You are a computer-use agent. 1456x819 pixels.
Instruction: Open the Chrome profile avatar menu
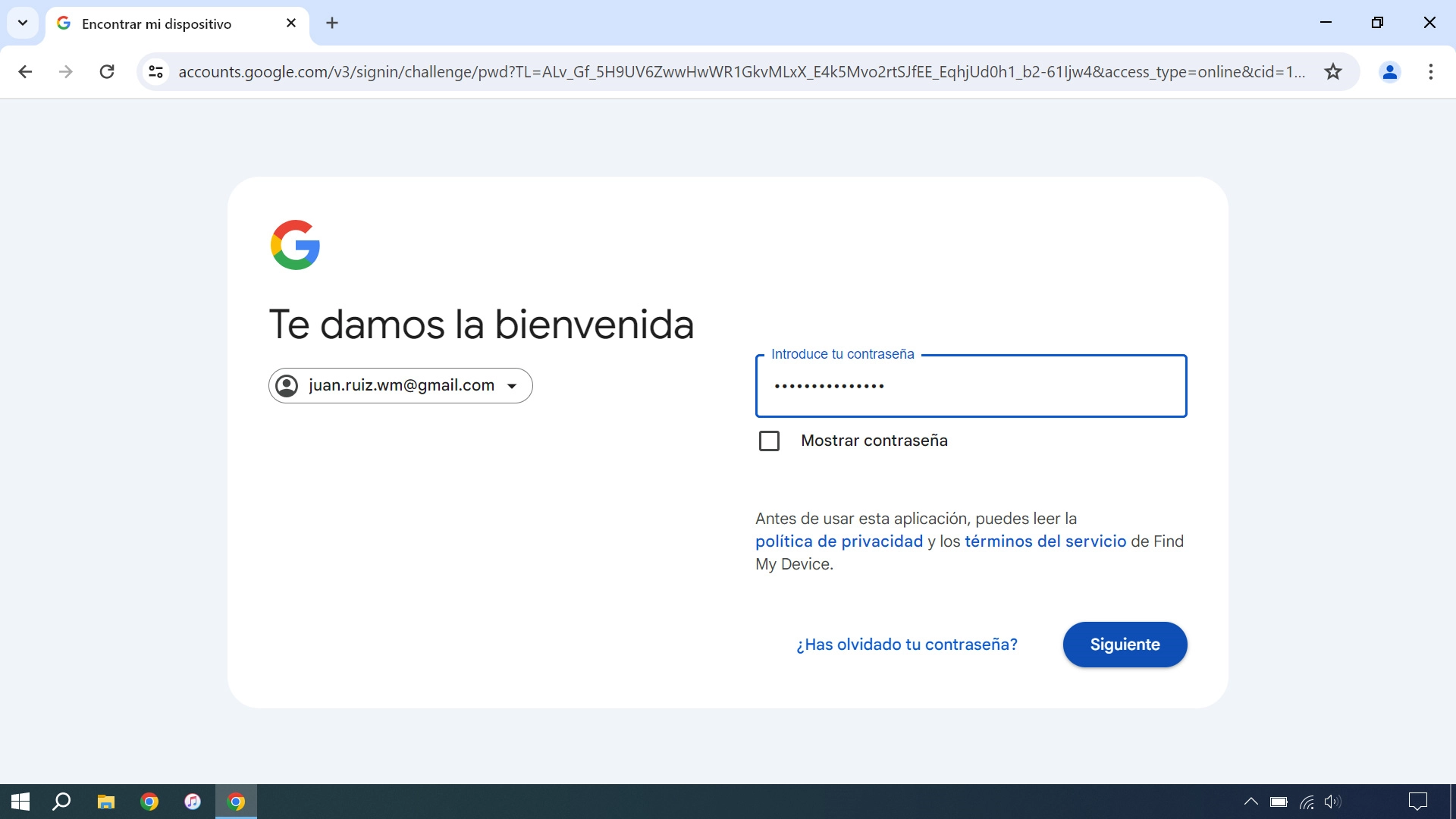pos(1389,71)
